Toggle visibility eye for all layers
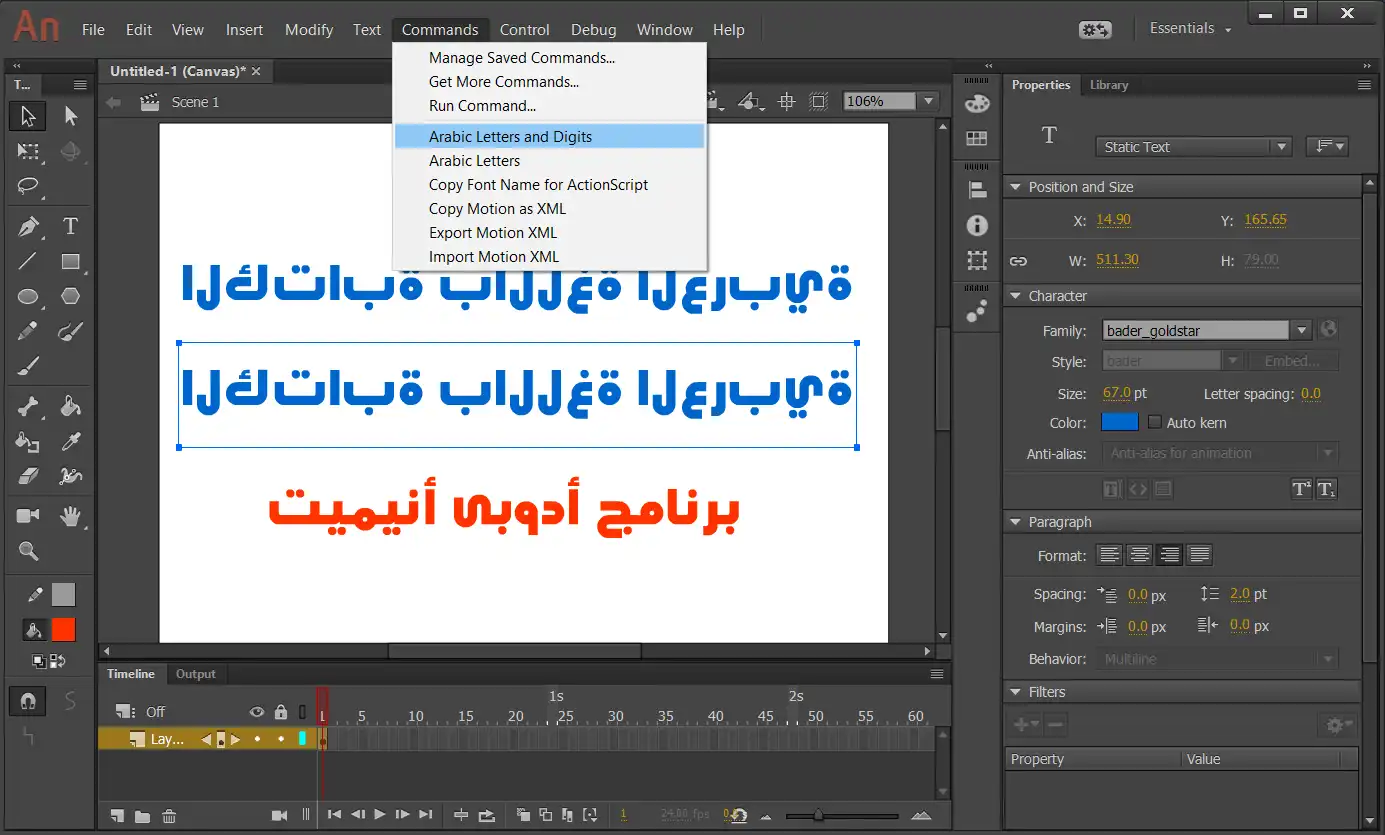 pos(257,712)
